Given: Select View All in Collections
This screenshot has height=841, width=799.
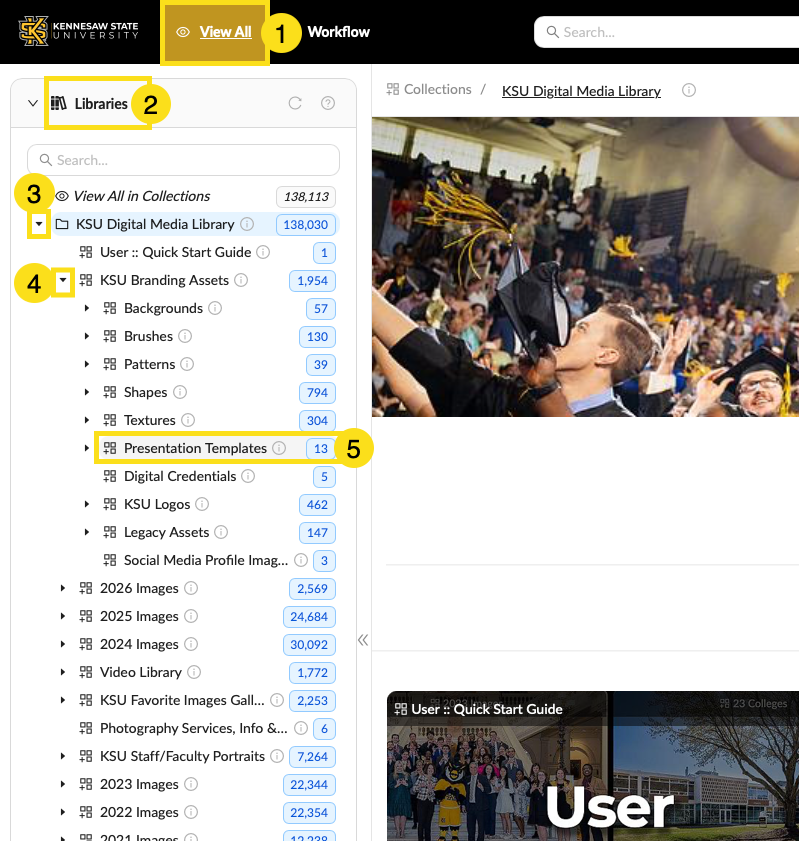Looking at the screenshot, I should coord(142,196).
